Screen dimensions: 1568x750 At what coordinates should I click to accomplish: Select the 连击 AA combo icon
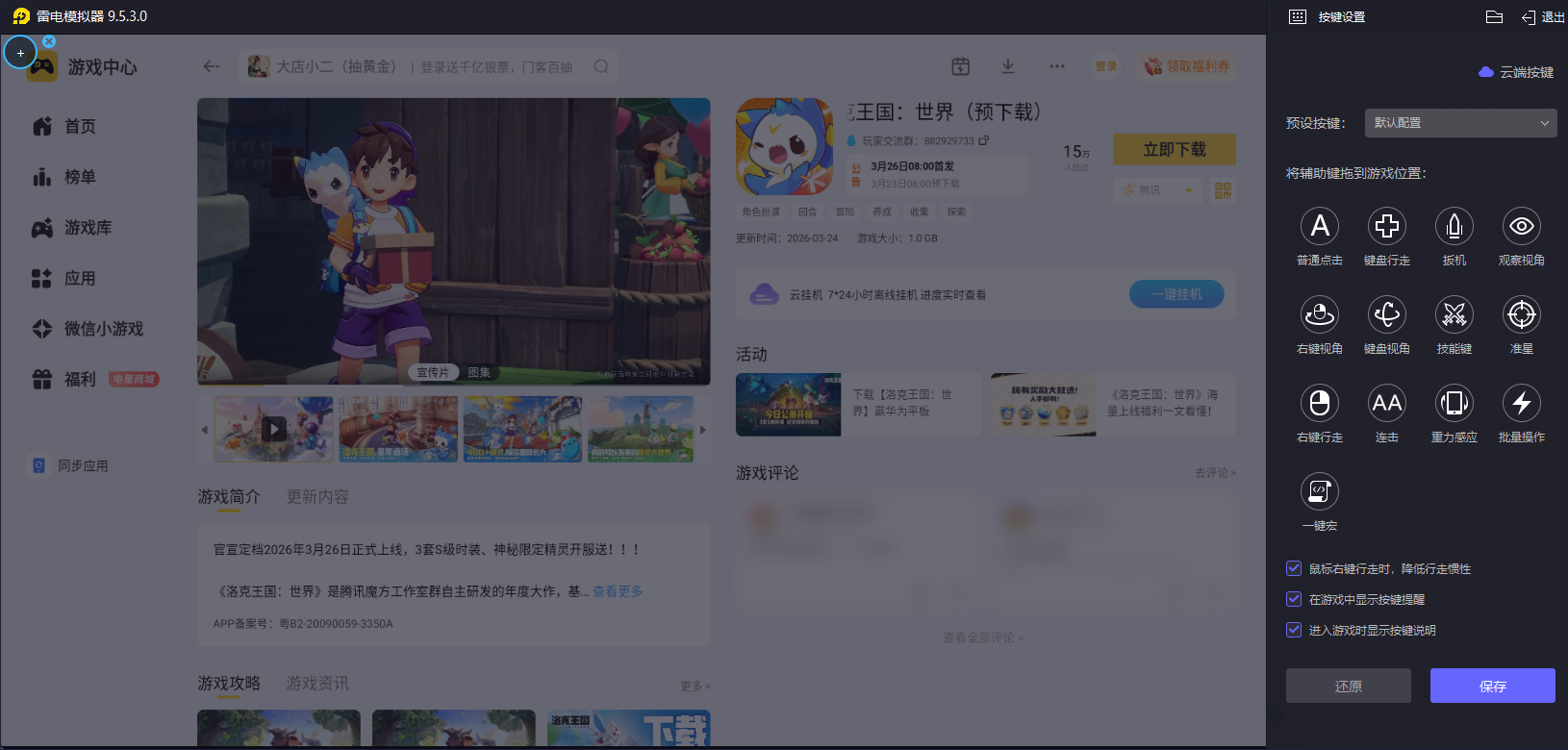click(x=1387, y=403)
